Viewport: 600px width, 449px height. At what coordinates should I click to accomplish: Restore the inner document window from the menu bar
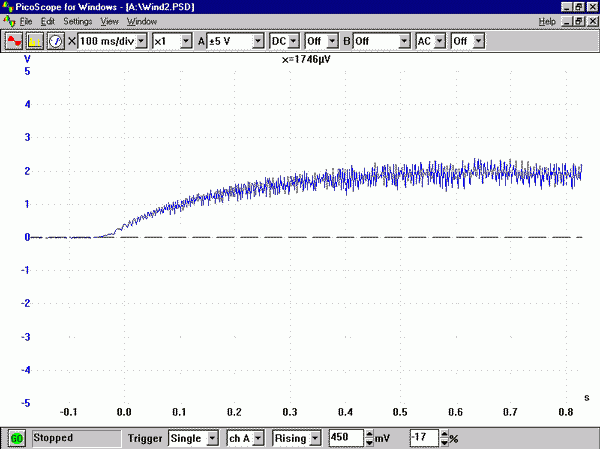pos(578,21)
